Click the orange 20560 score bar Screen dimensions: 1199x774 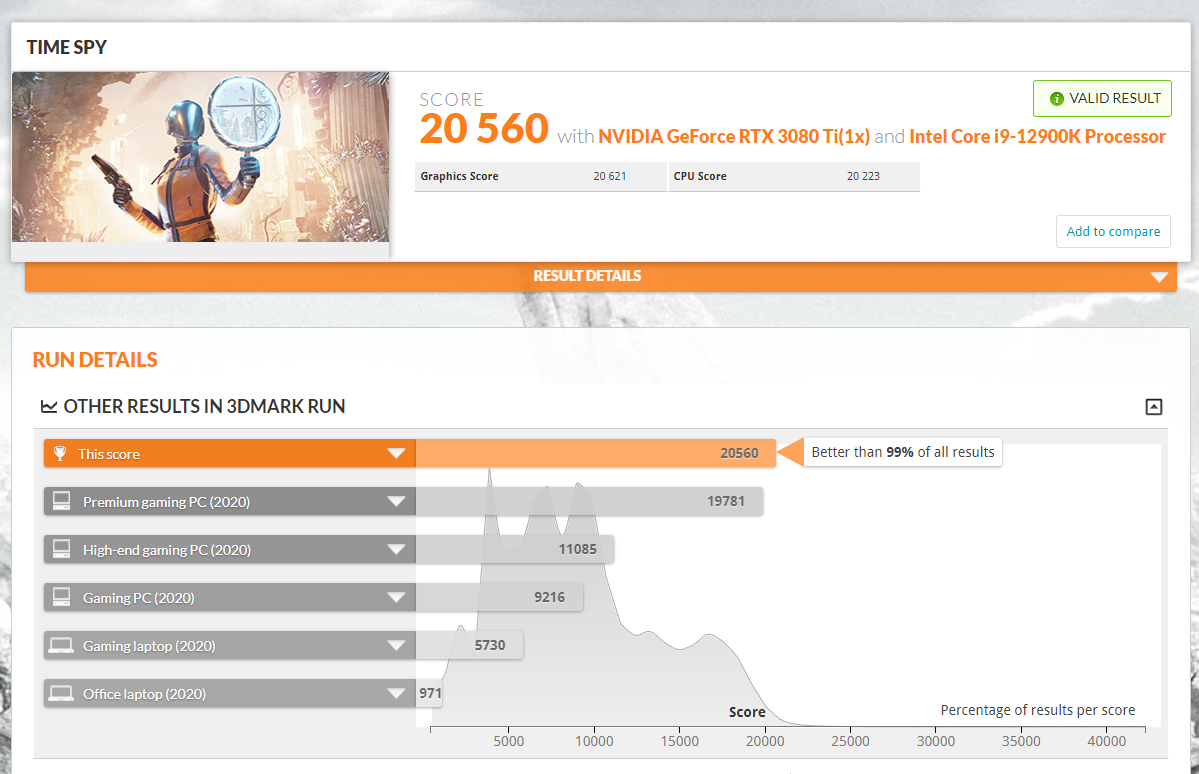click(595, 454)
